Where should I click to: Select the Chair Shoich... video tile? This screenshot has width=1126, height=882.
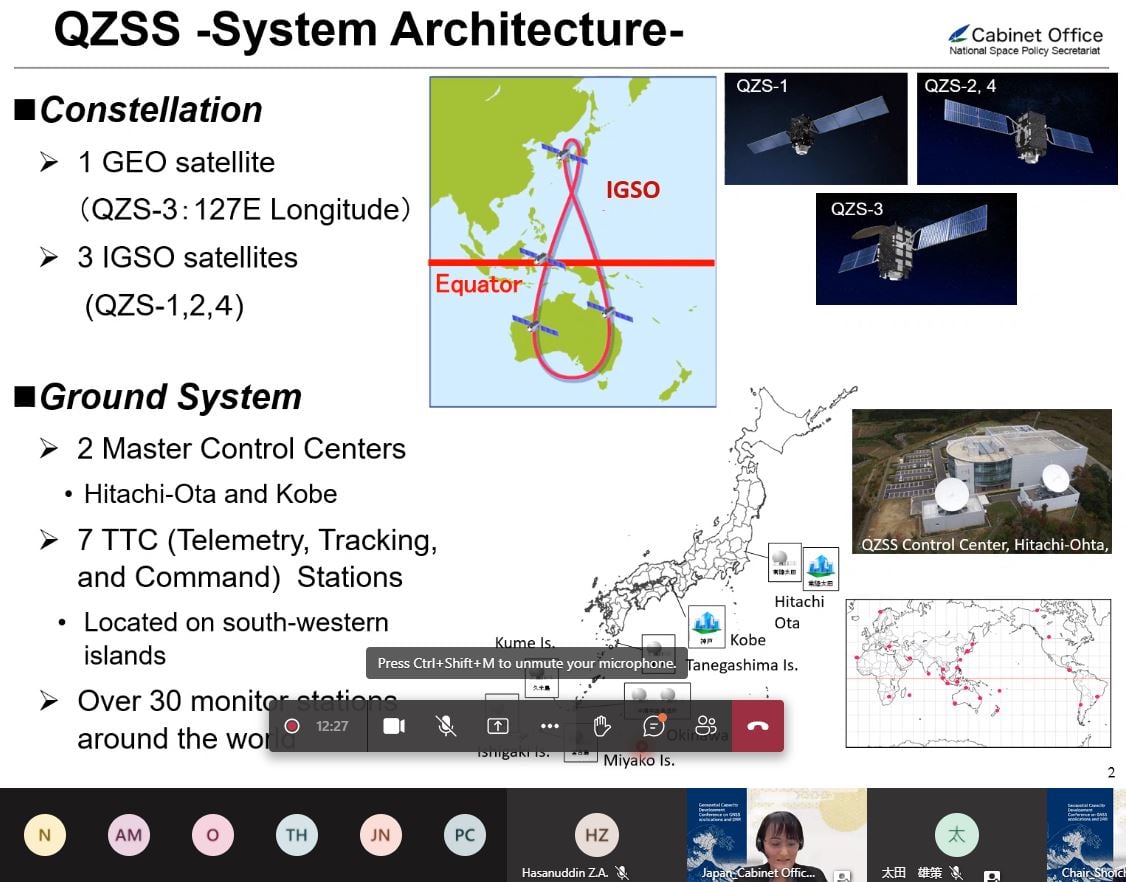1086,835
